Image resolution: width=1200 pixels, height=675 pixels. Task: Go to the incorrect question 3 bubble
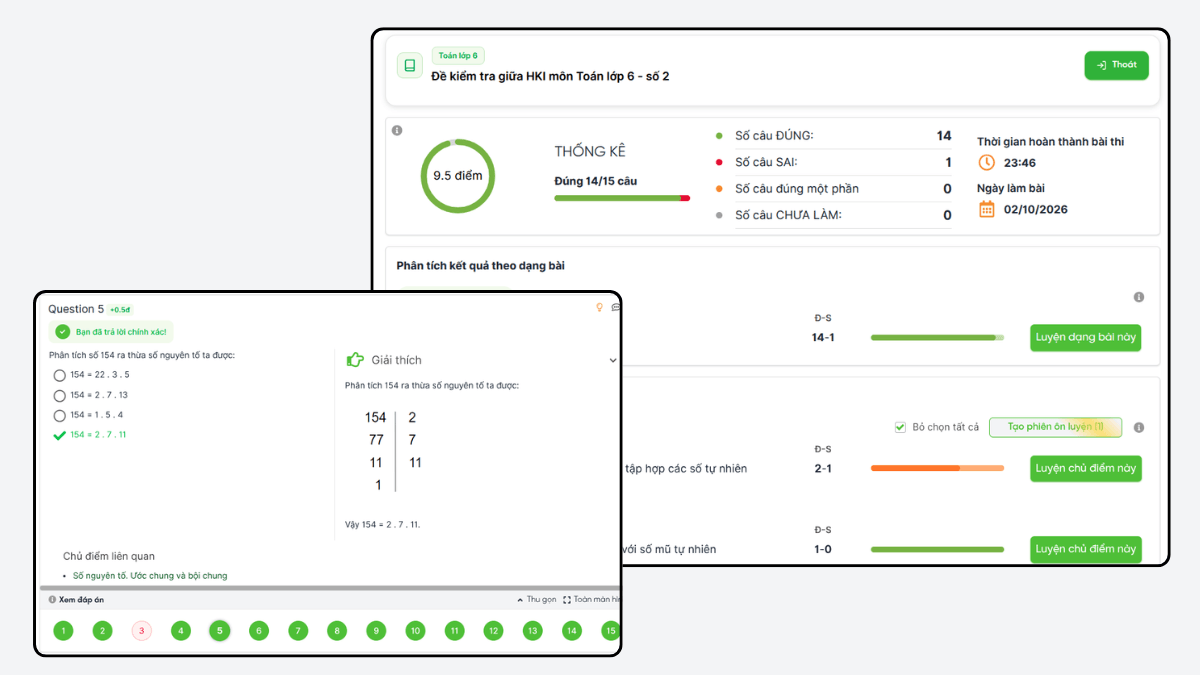(142, 631)
